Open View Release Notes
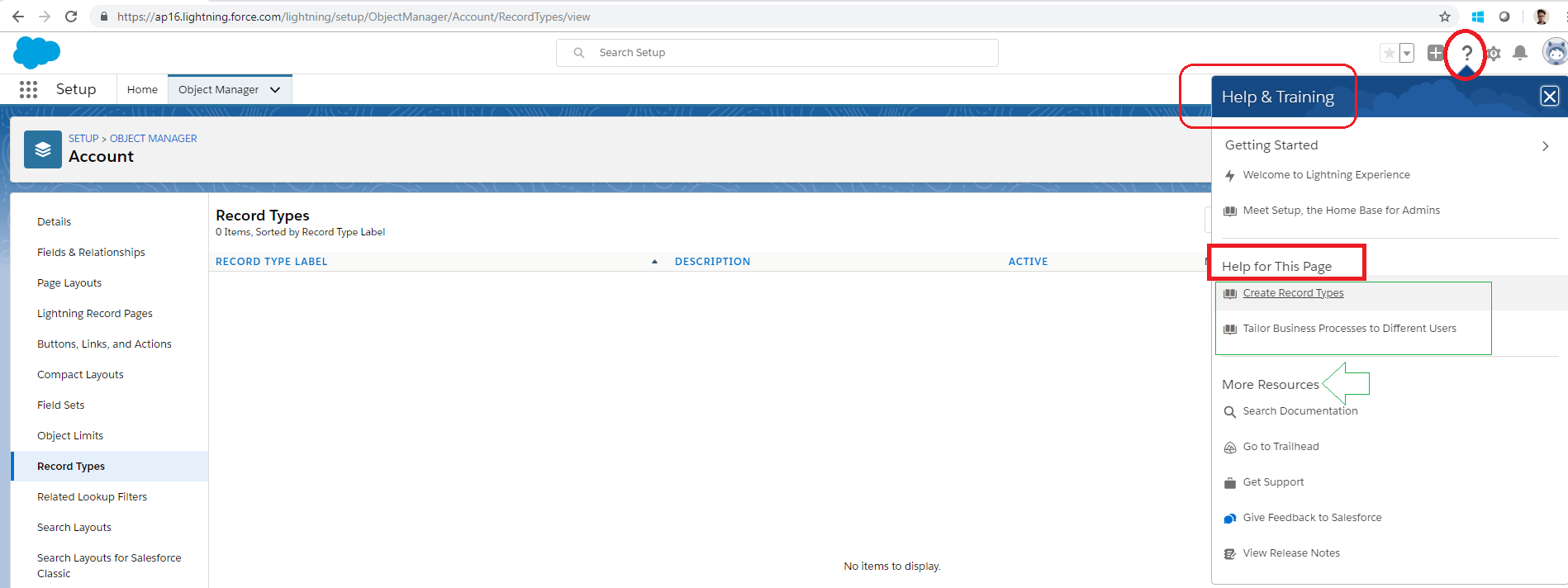The image size is (1568, 588). (x=1291, y=553)
